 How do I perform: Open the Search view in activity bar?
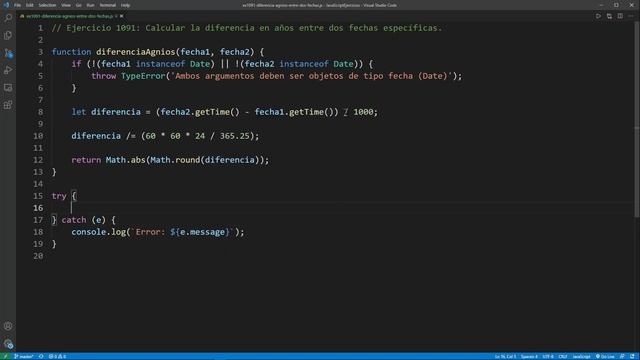[x=8, y=18]
